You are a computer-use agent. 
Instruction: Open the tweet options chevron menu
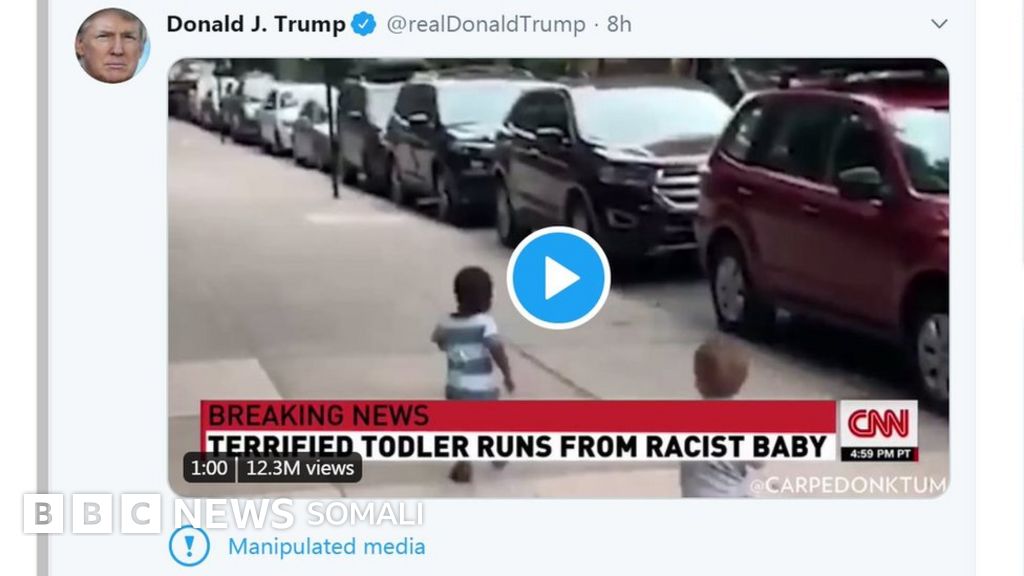click(x=939, y=24)
